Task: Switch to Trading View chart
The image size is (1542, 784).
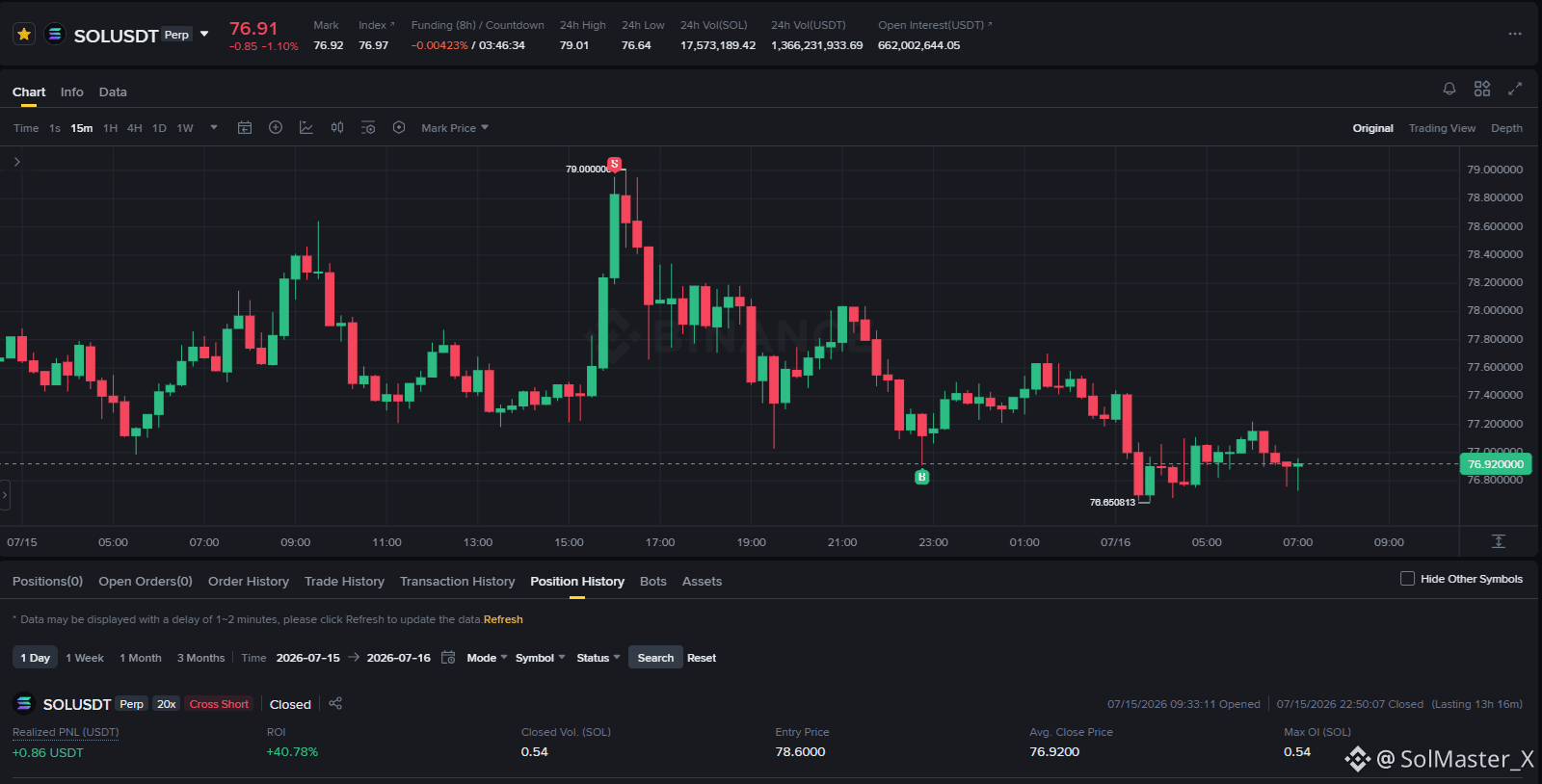Action: [x=1442, y=128]
